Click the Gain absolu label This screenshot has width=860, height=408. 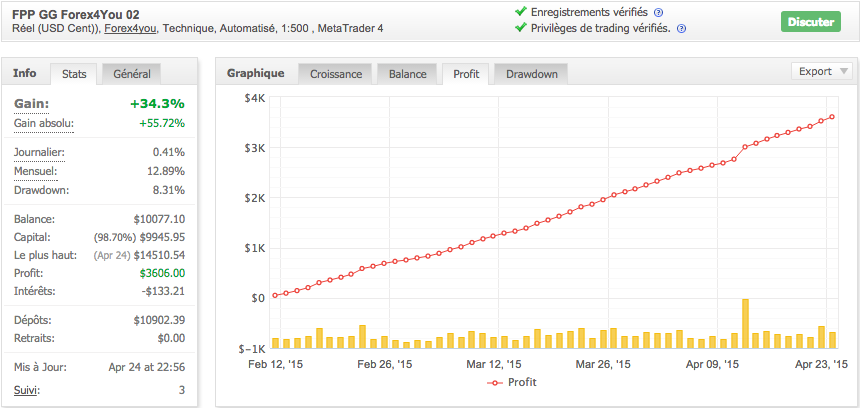[x=44, y=123]
